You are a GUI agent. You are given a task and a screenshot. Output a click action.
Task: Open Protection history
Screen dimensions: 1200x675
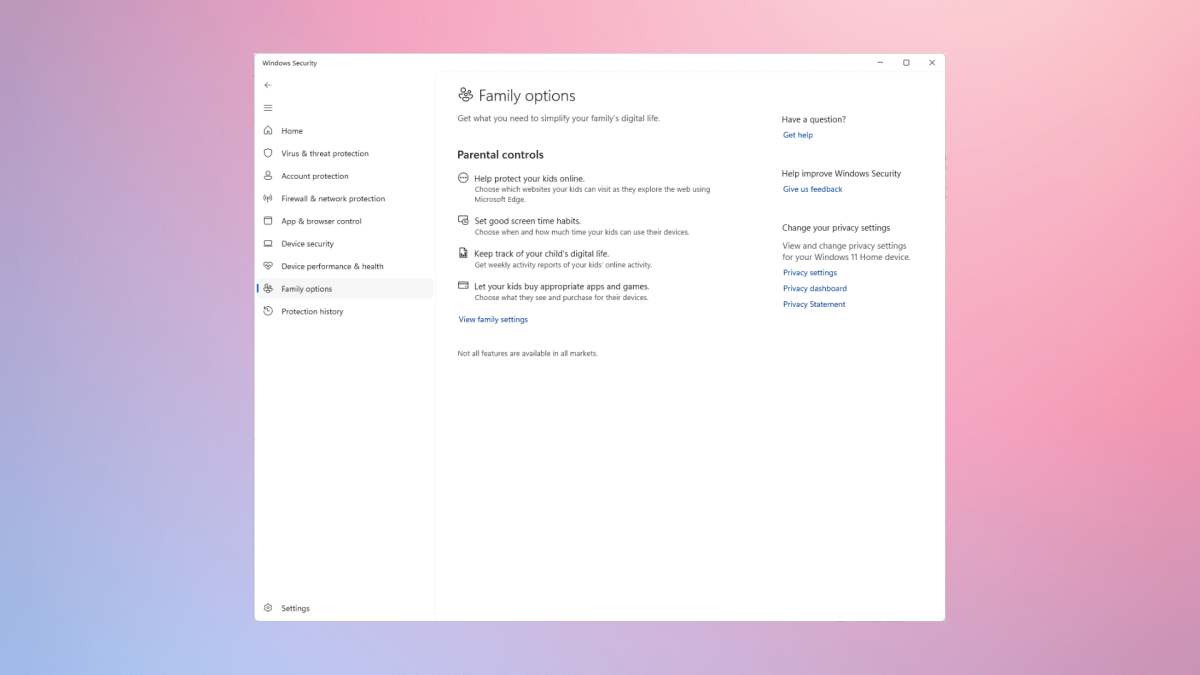pos(344,311)
